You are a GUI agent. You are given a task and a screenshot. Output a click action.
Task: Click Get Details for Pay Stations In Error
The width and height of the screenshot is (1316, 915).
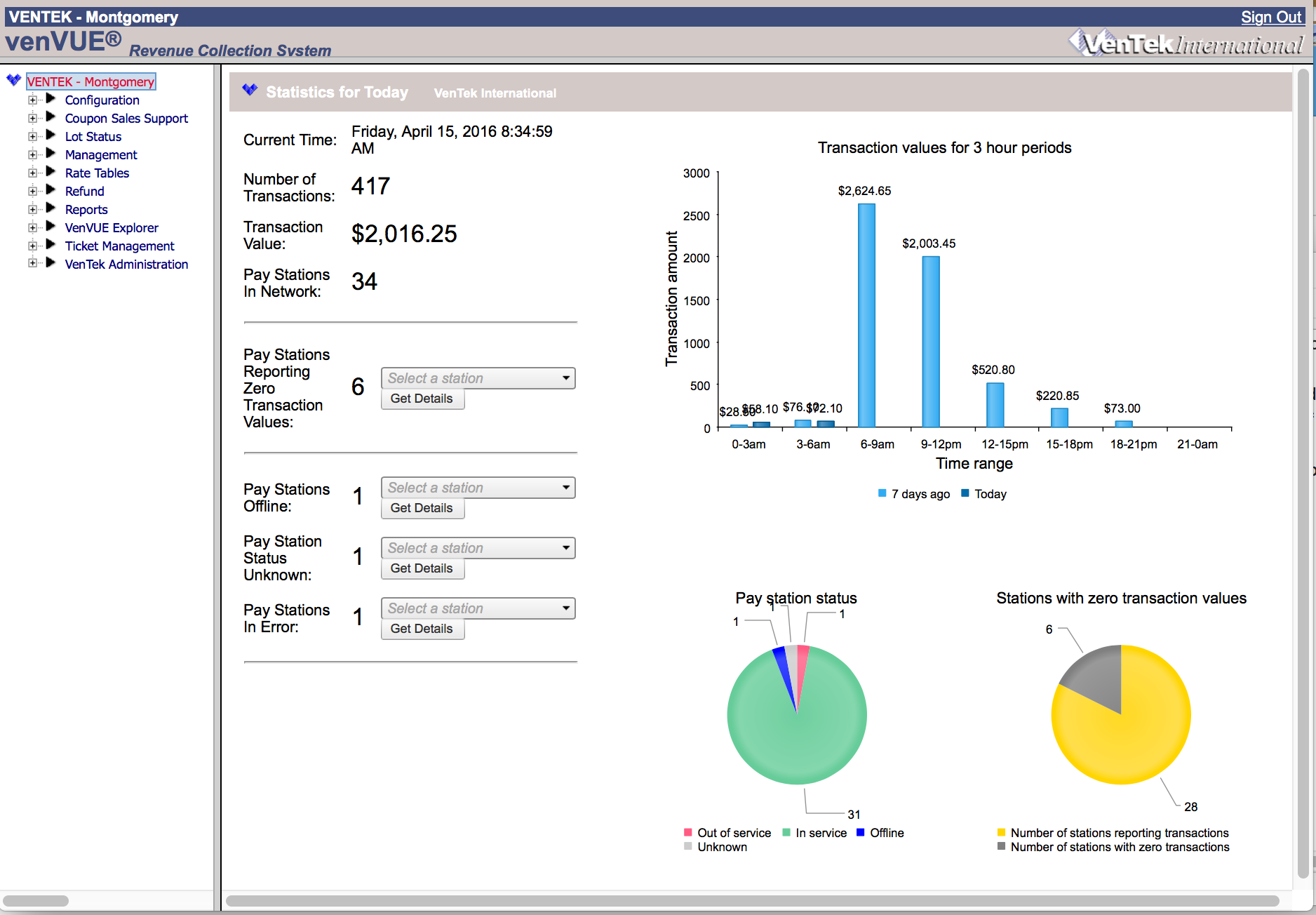(422, 629)
